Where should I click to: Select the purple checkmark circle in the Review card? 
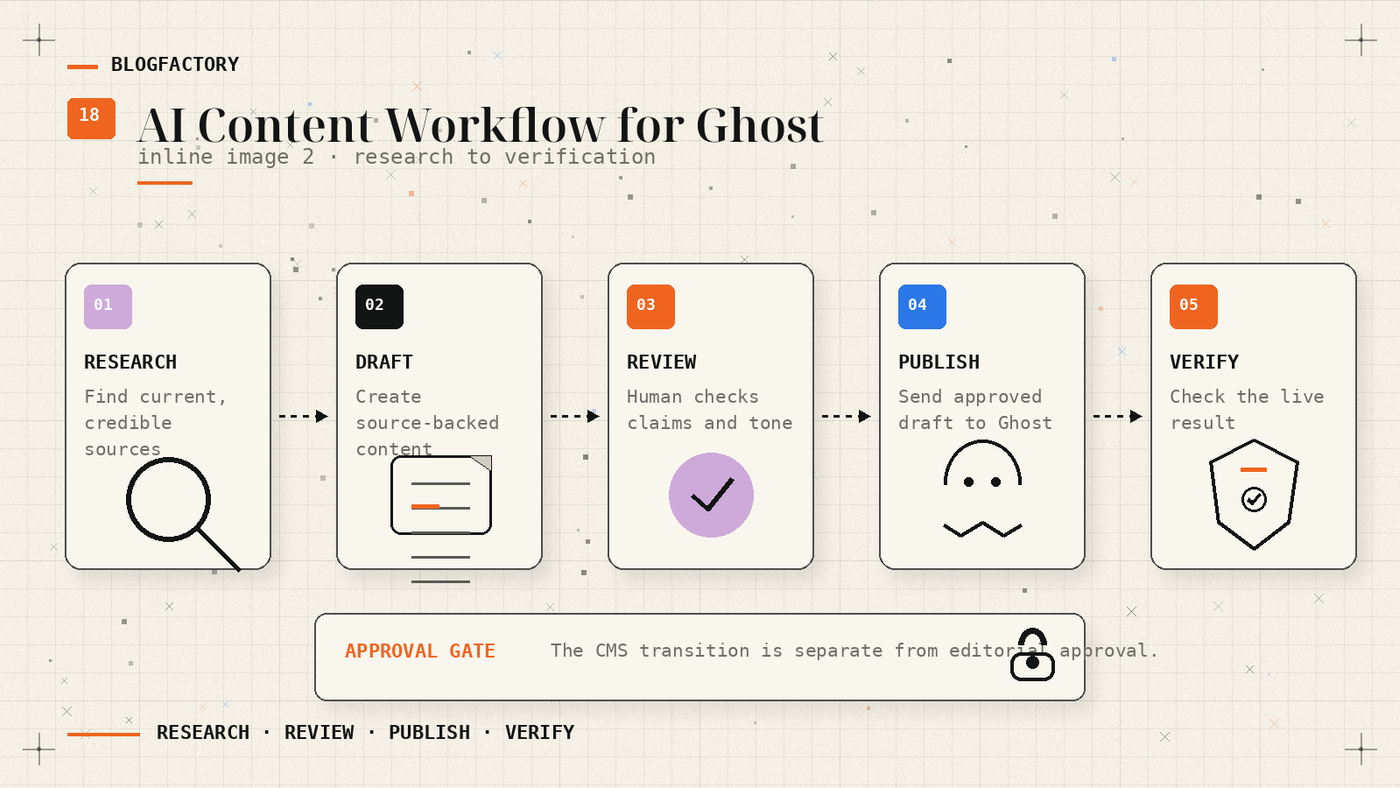click(x=711, y=495)
